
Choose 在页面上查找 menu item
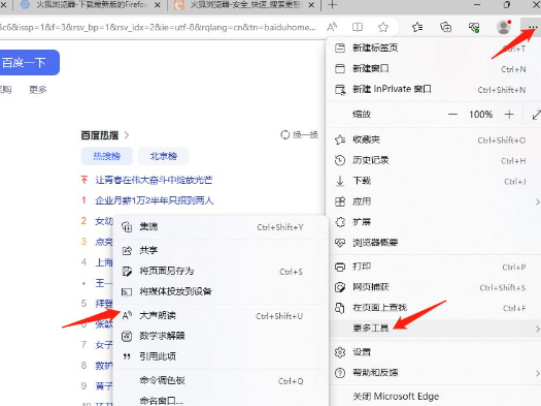tap(433, 308)
